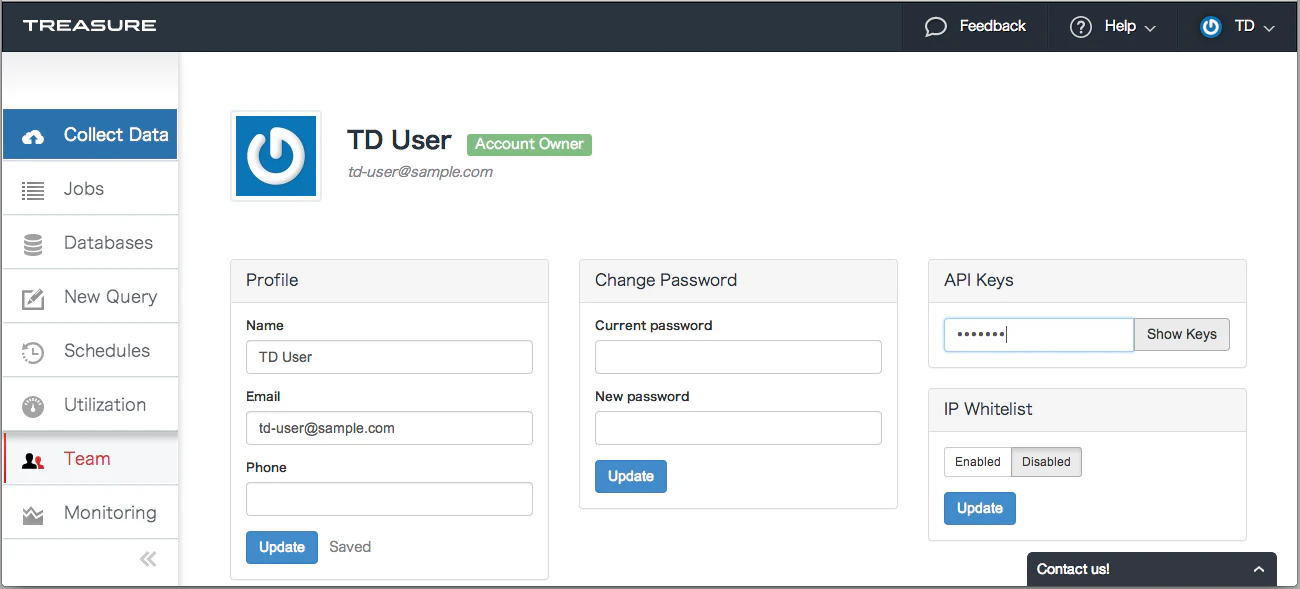This screenshot has height=589, width=1300.
Task: Navigate to Utilization in sidebar
Action: pos(90,405)
